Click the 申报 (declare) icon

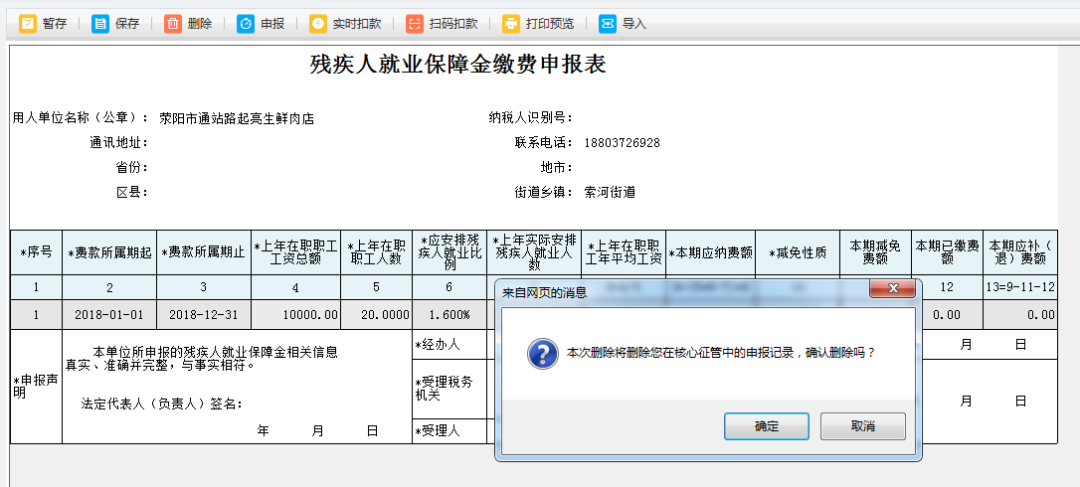tap(246, 23)
